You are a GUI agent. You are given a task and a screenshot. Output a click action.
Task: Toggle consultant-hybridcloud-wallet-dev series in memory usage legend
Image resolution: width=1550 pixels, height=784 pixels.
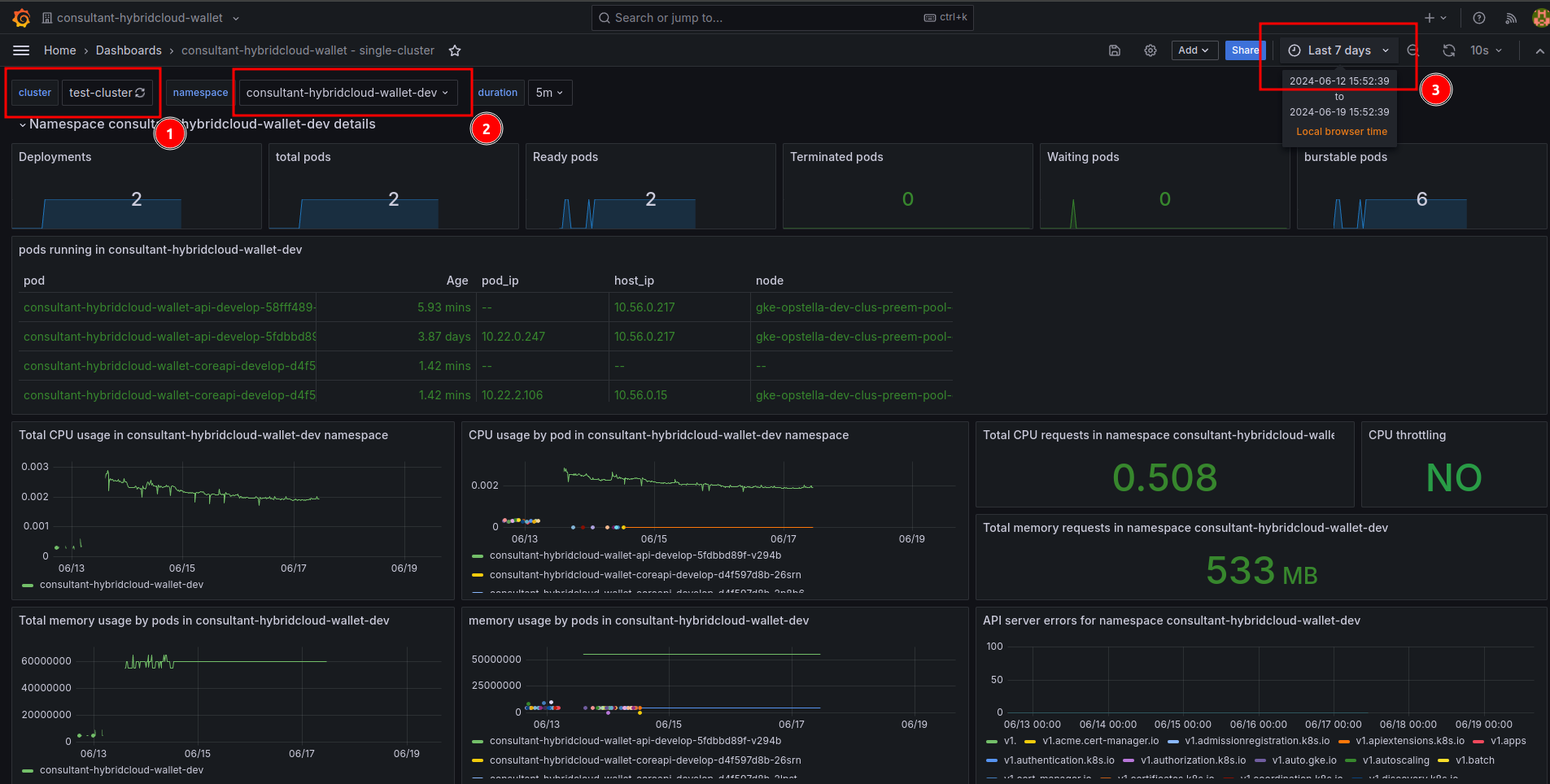click(x=121, y=770)
